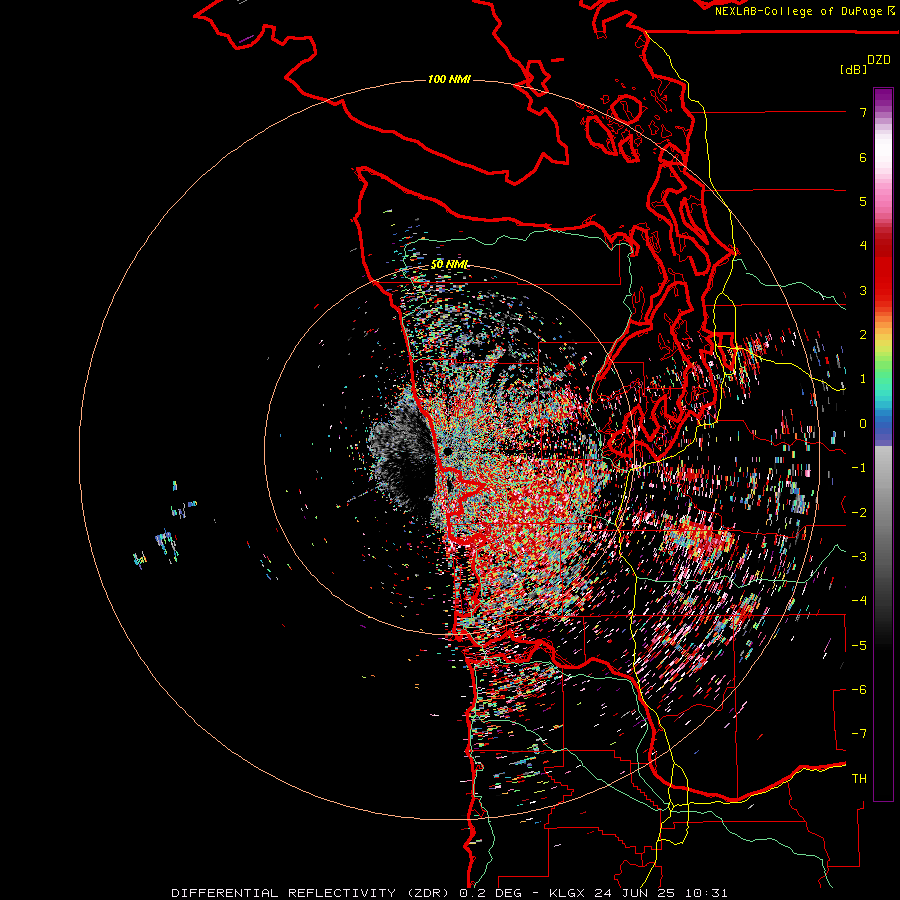Click the 4 value on the color scale
The image size is (900, 900).
863,246
